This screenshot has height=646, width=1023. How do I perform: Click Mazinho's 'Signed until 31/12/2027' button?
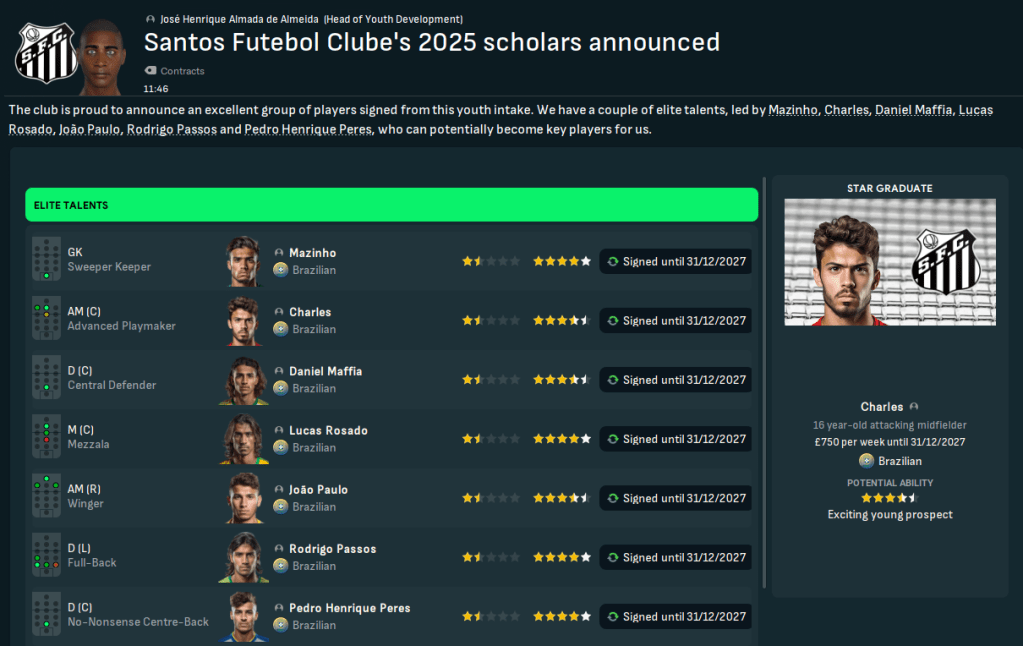(675, 262)
